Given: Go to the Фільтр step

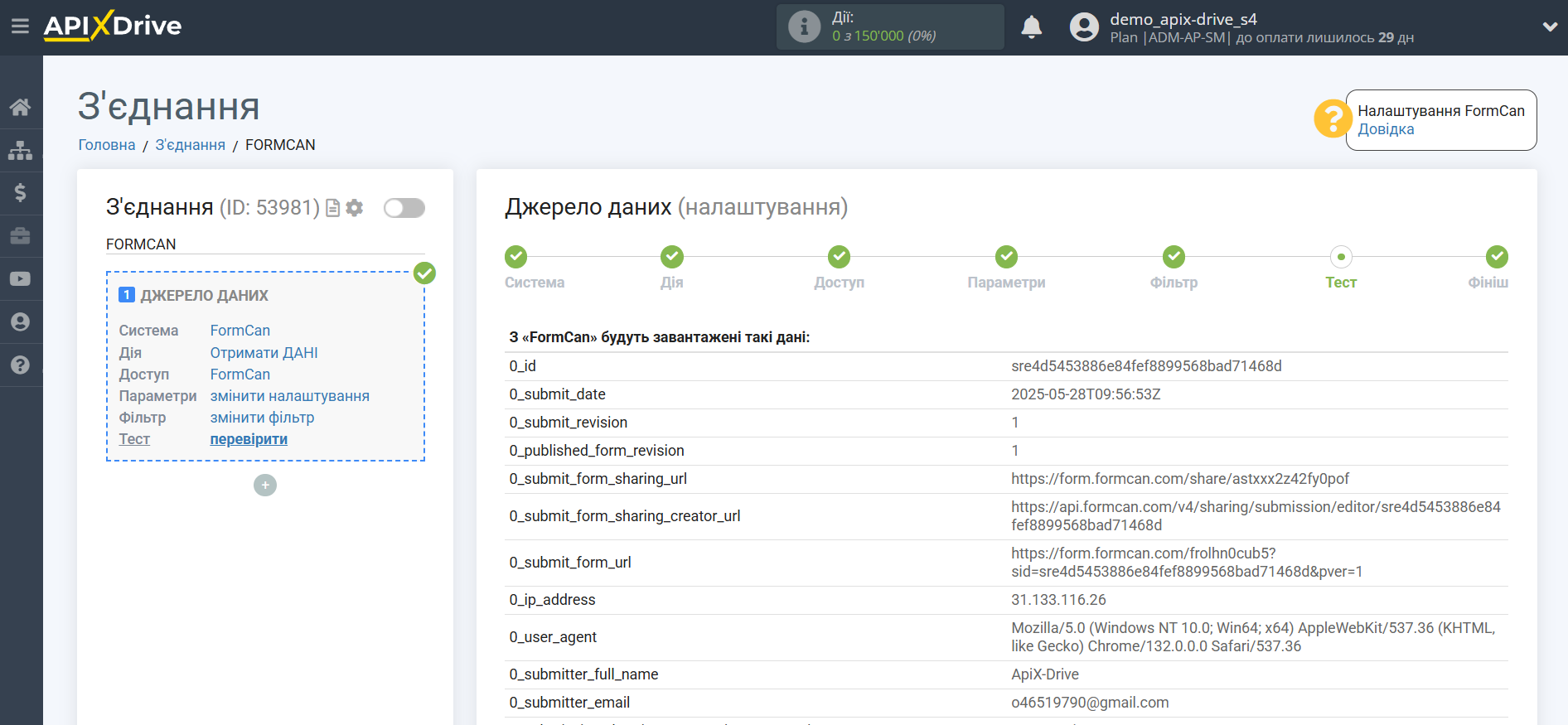Looking at the screenshot, I should [1174, 283].
